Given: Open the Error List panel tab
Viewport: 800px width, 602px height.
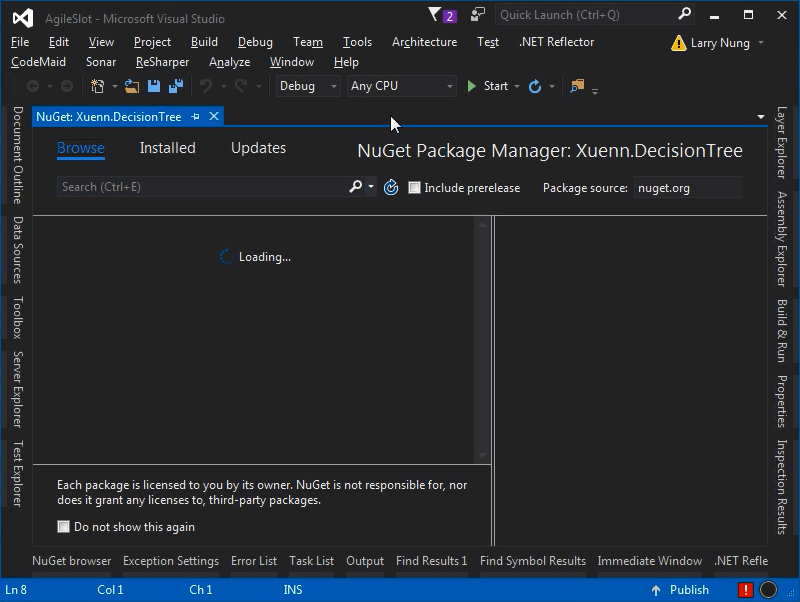Looking at the screenshot, I should pyautogui.click(x=254, y=561).
